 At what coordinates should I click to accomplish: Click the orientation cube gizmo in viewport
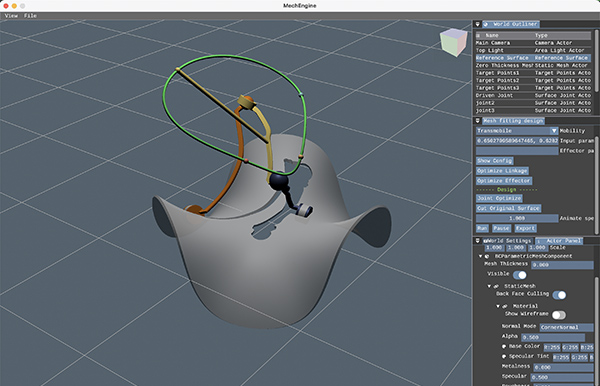pyautogui.click(x=453, y=42)
